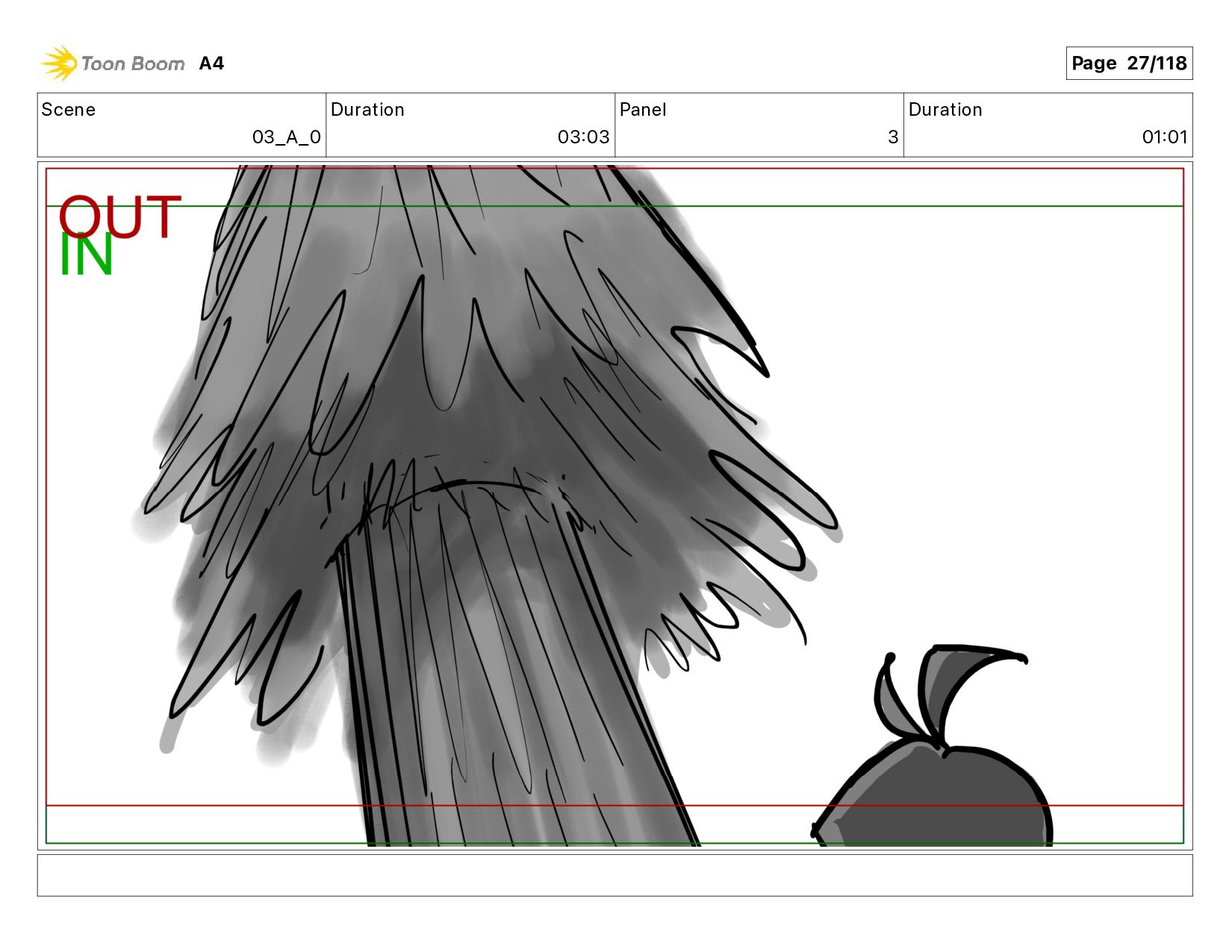Click the 'Scene' header label
Image resolution: width=1232 pixels, height=952 pixels.
(x=69, y=110)
